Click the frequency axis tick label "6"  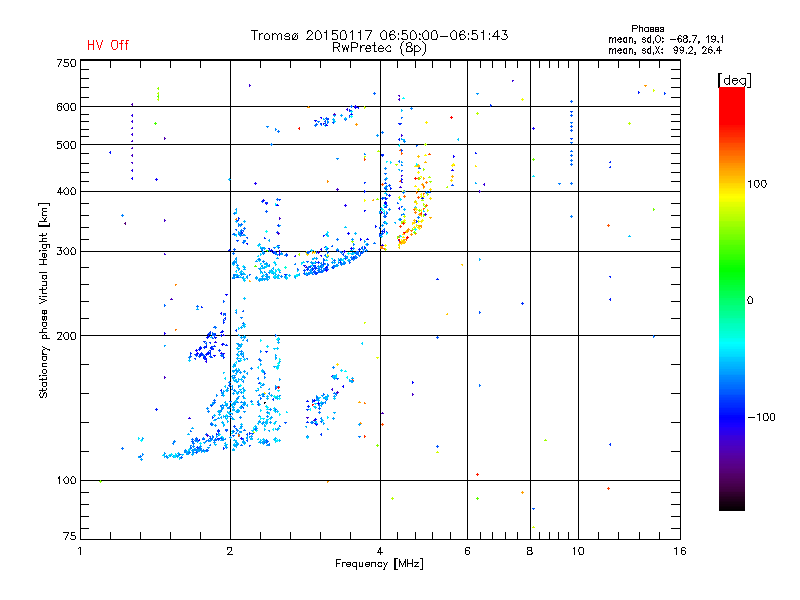pos(467,551)
